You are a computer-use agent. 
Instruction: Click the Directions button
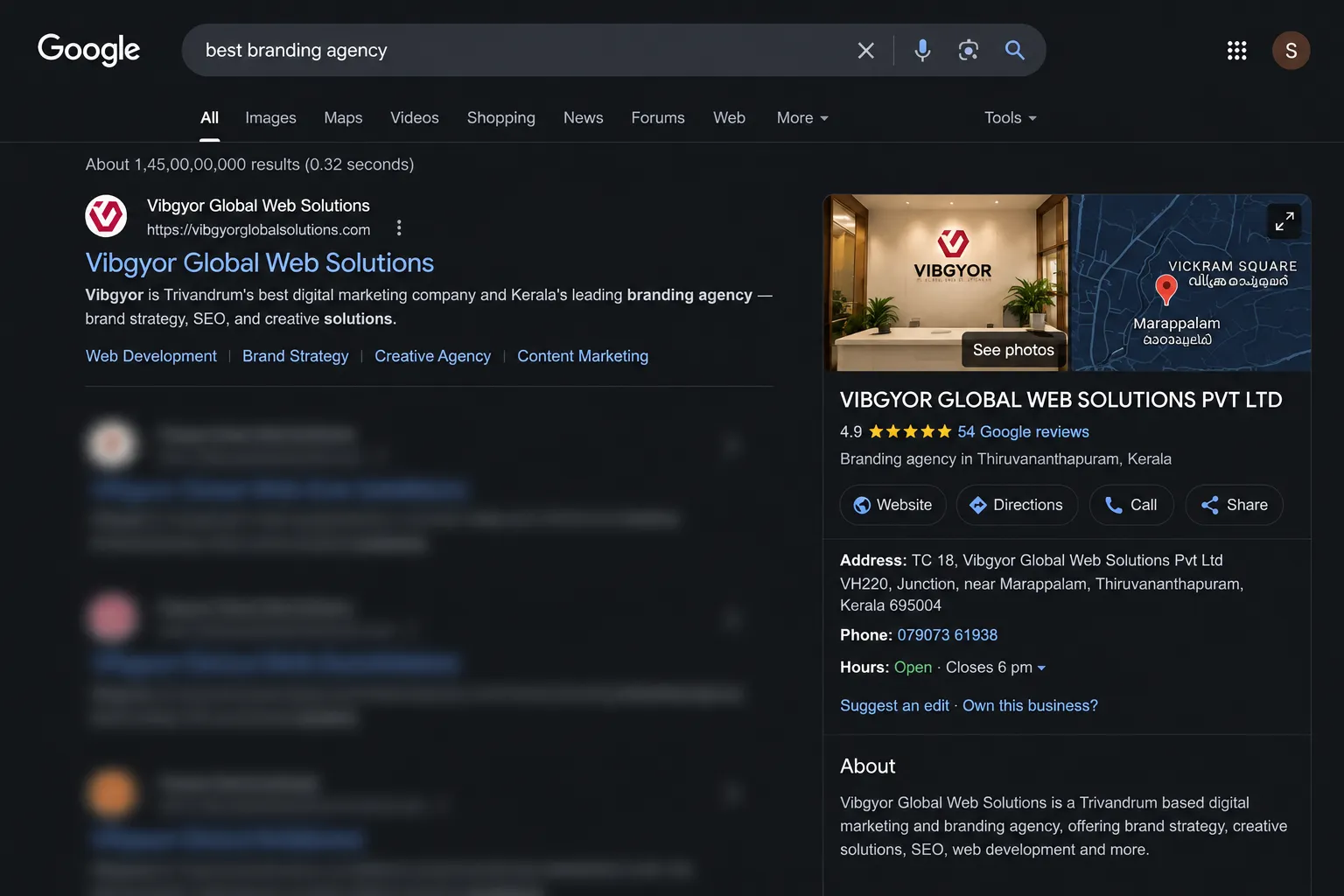click(1017, 505)
